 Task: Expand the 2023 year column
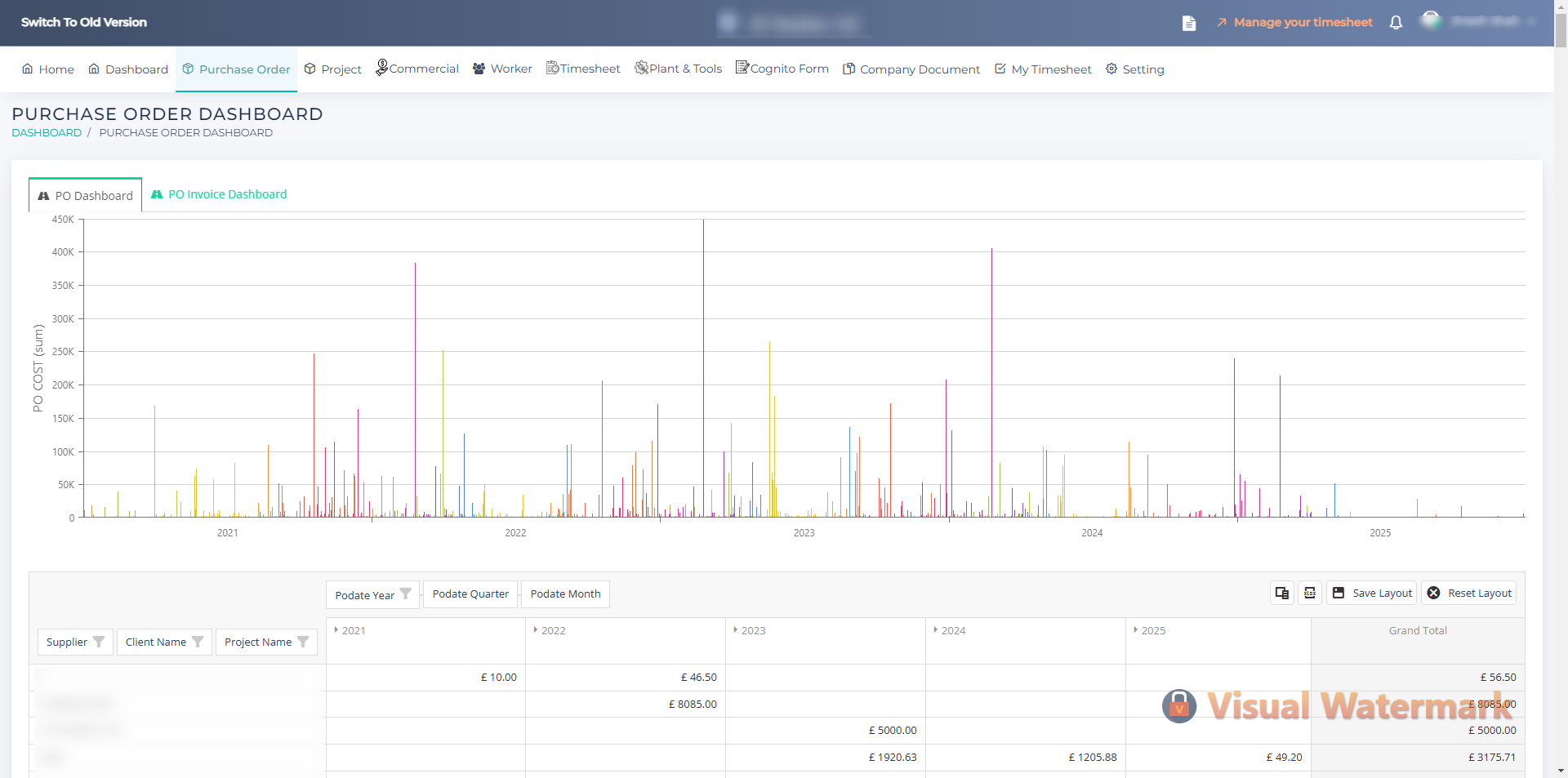pos(736,630)
